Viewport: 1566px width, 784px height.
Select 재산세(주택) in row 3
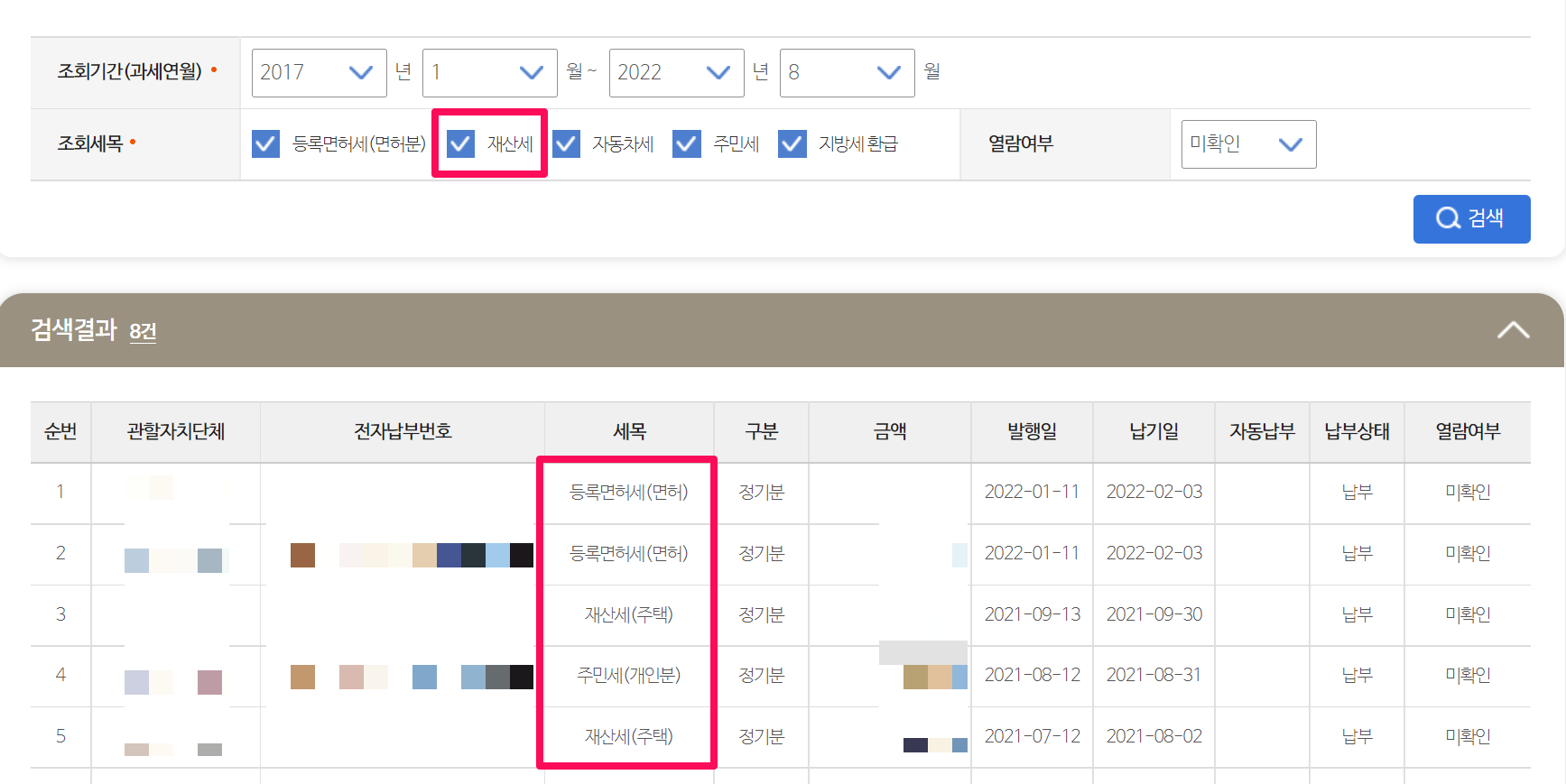point(629,615)
